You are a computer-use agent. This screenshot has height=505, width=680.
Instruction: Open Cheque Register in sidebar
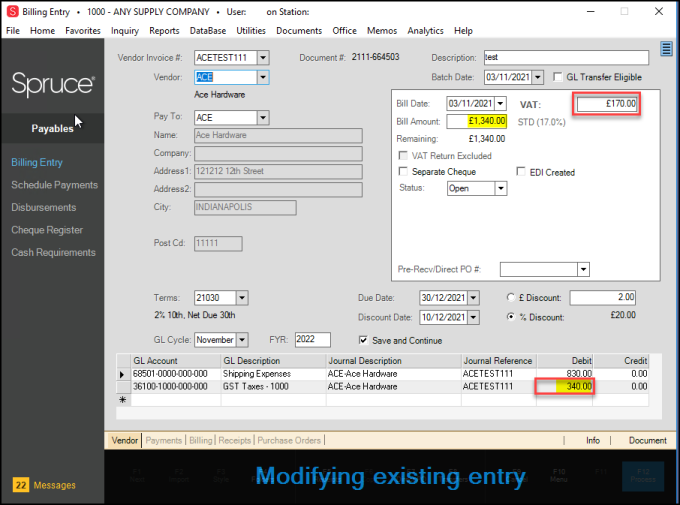(47, 230)
